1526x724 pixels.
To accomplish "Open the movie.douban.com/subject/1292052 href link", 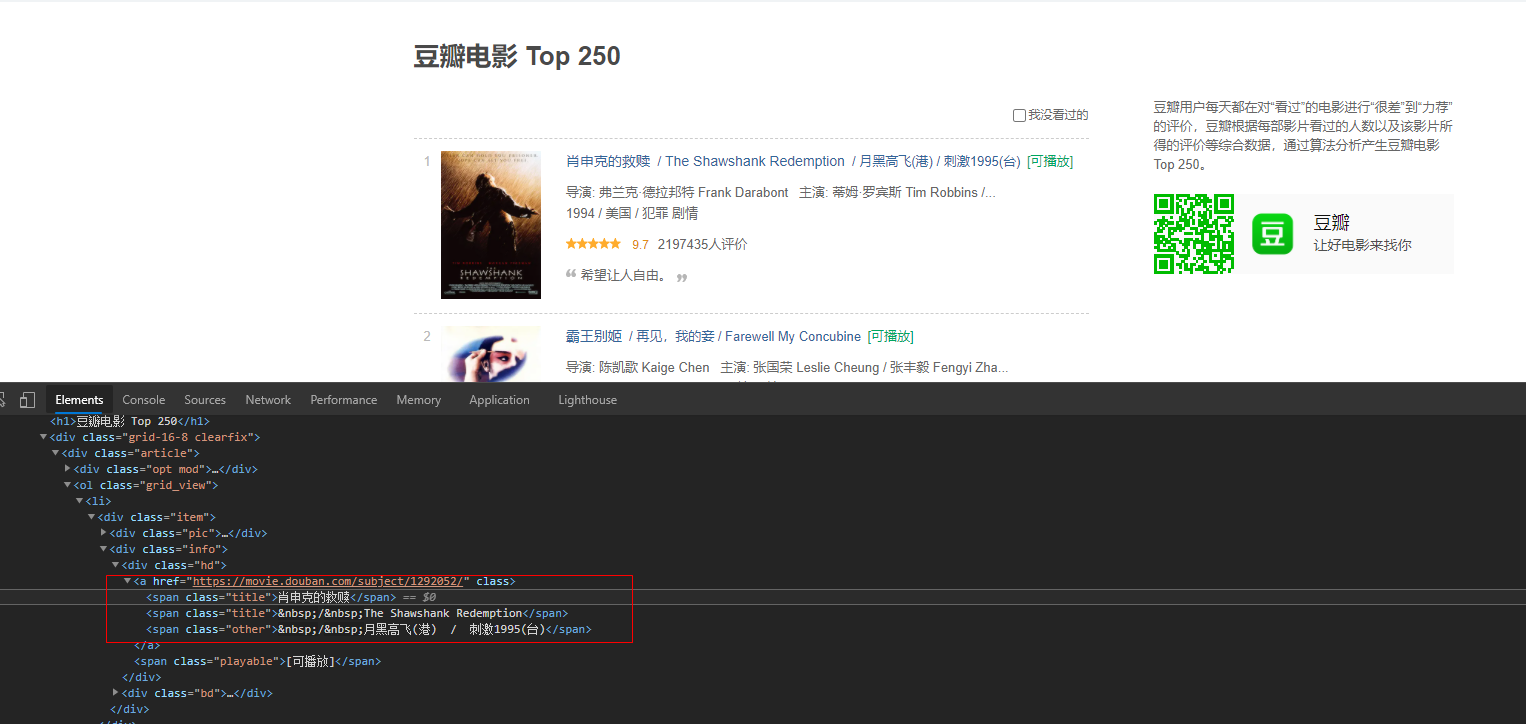I will tap(328, 581).
